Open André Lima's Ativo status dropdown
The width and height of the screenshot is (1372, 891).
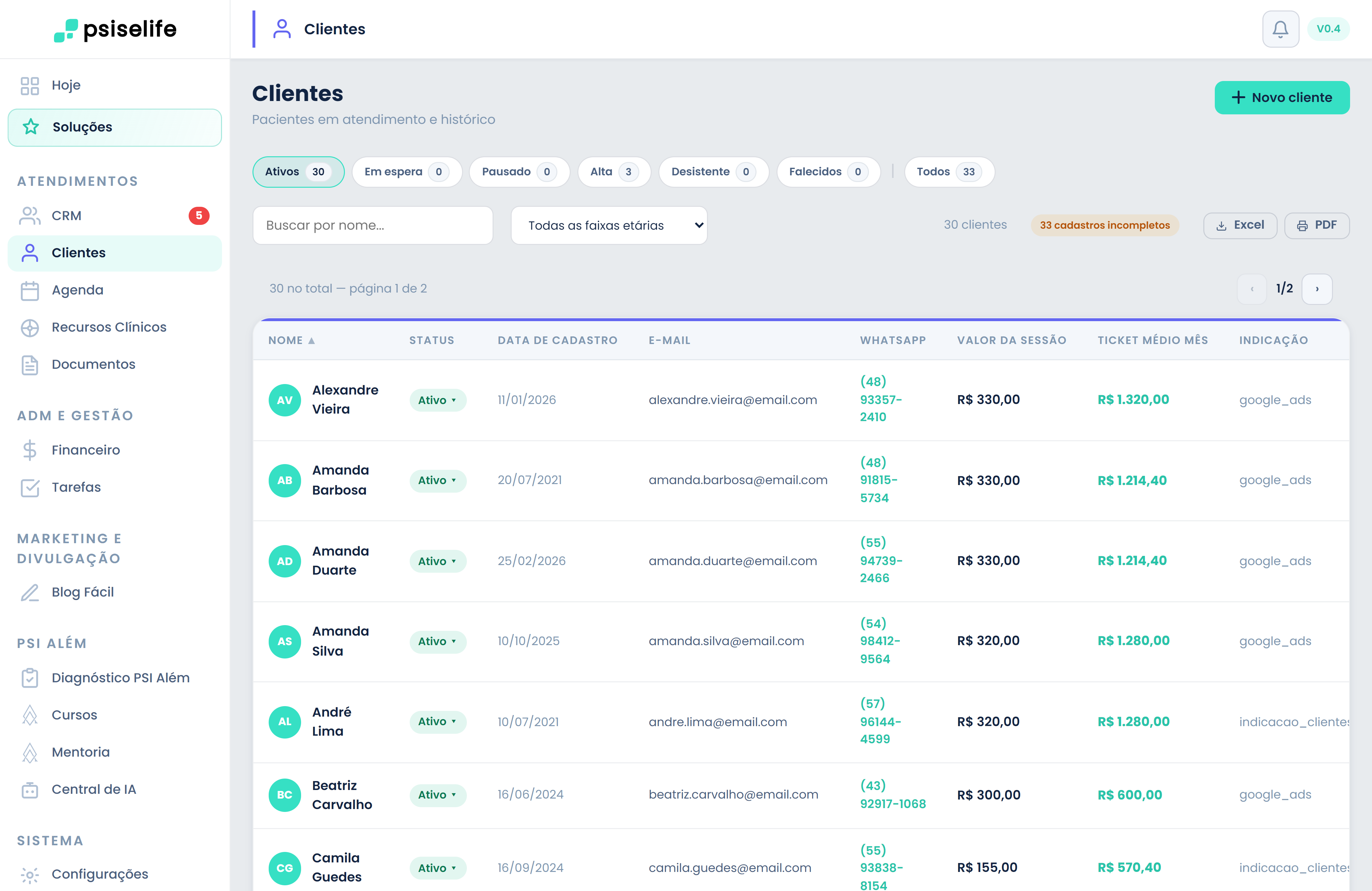pyautogui.click(x=438, y=721)
